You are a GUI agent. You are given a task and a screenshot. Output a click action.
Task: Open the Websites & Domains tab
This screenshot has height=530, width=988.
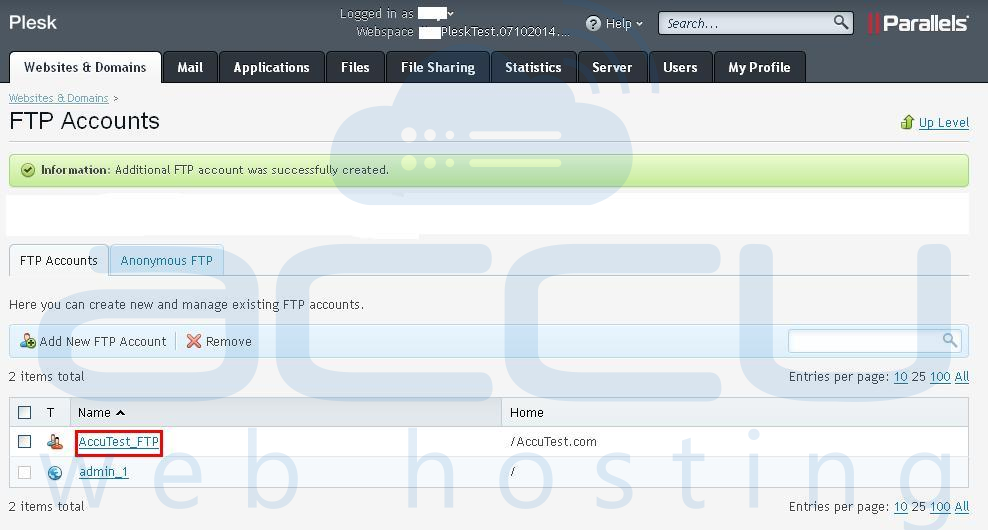[x=85, y=67]
